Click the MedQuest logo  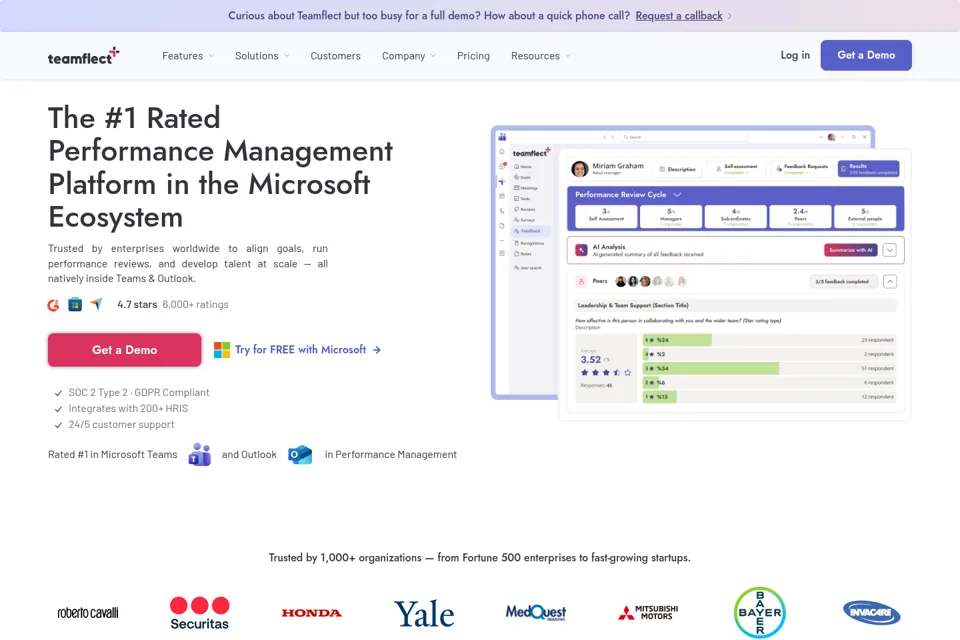tap(536, 612)
